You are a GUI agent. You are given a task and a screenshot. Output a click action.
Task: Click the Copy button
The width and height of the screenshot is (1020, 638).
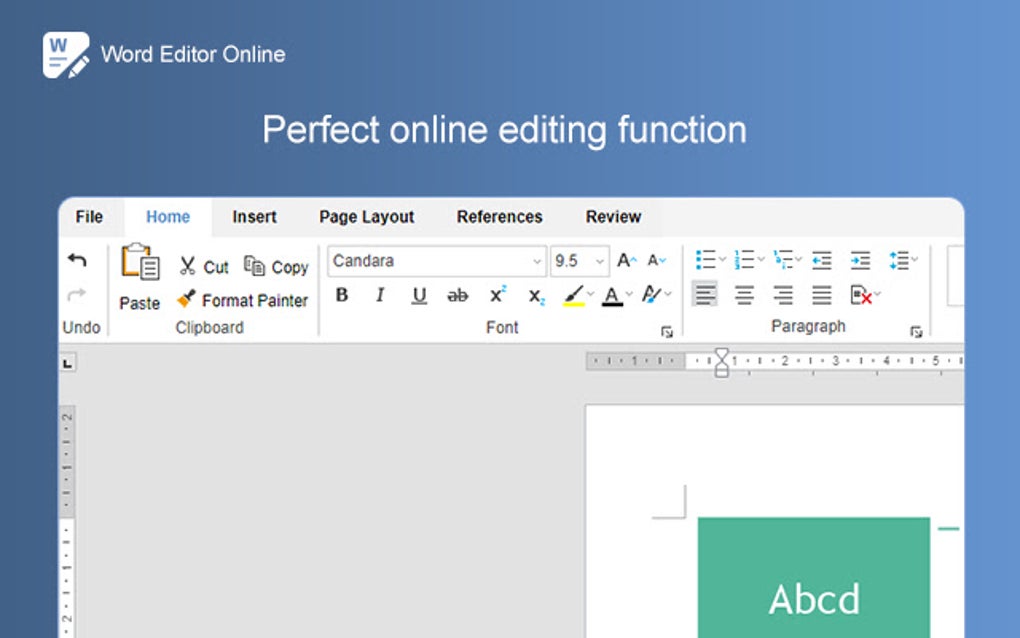pyautogui.click(x=276, y=266)
